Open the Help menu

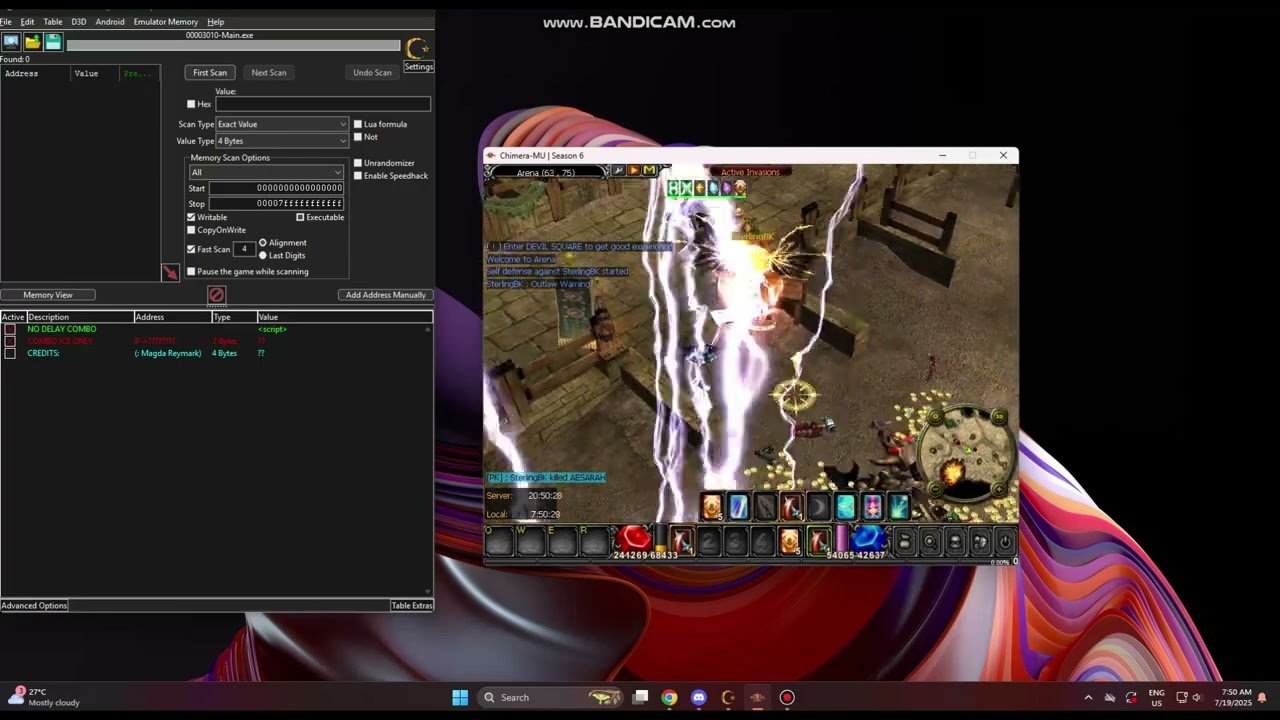point(216,21)
